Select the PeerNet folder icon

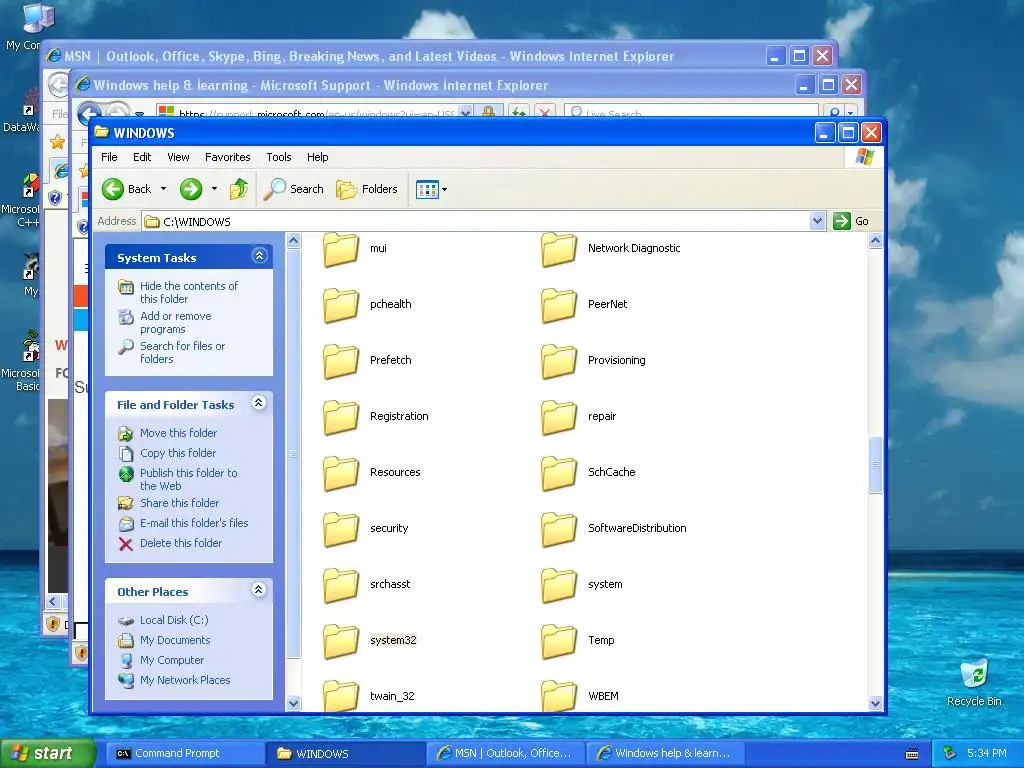tap(559, 305)
